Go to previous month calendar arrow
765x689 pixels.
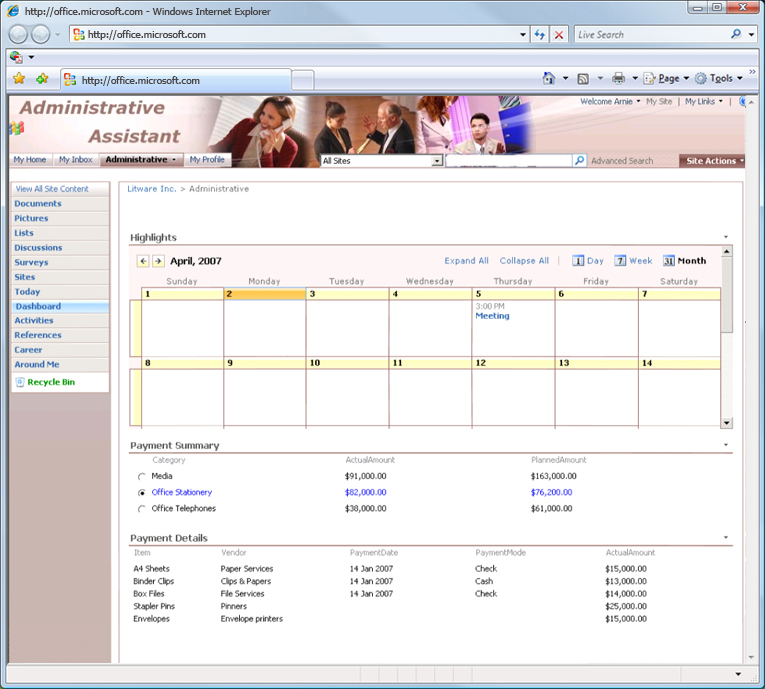(x=143, y=261)
